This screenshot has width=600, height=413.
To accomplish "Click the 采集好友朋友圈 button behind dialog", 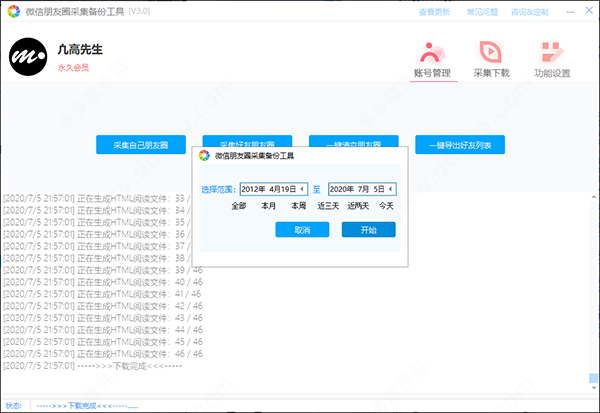I will pos(247,140).
